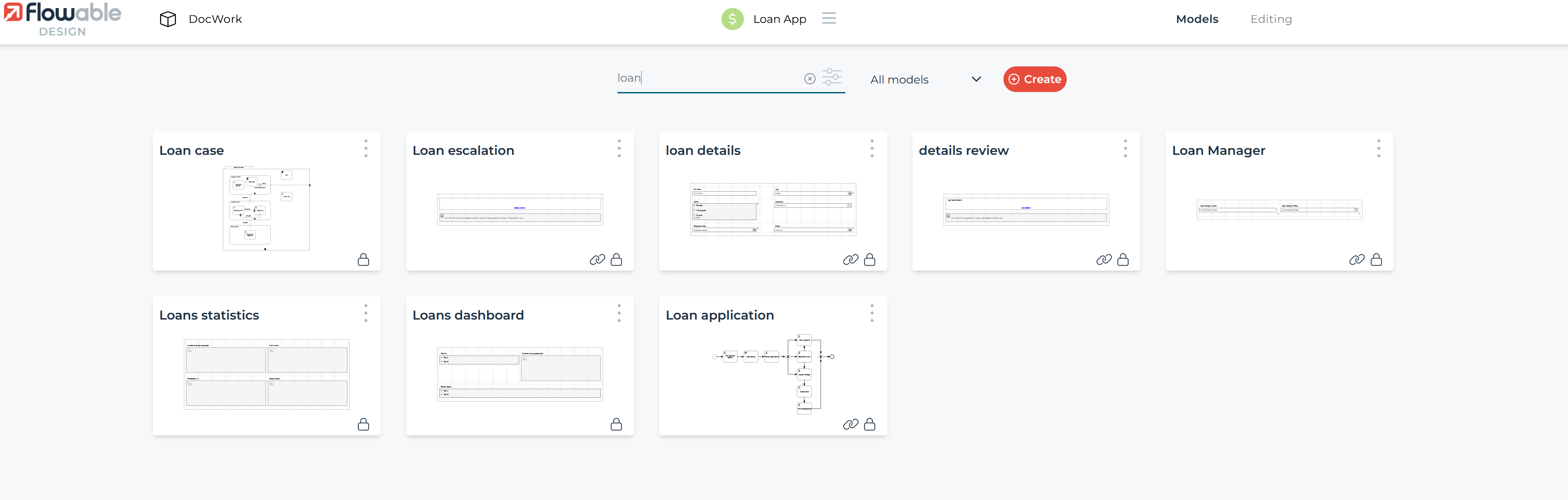The image size is (1568, 500).
Task: Open the All models dropdown
Action: 925,79
